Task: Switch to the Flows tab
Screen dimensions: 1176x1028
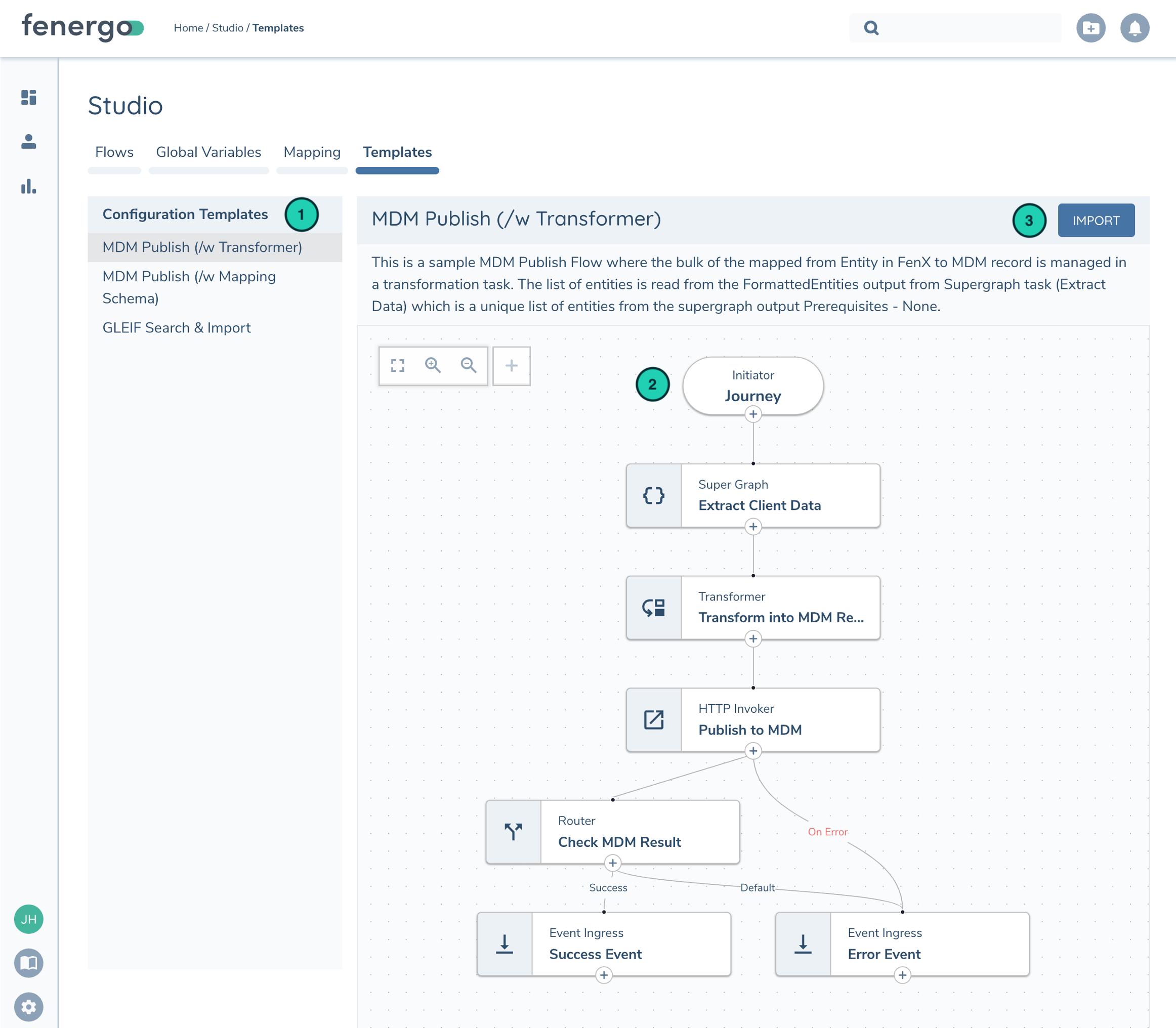Action: (x=114, y=152)
